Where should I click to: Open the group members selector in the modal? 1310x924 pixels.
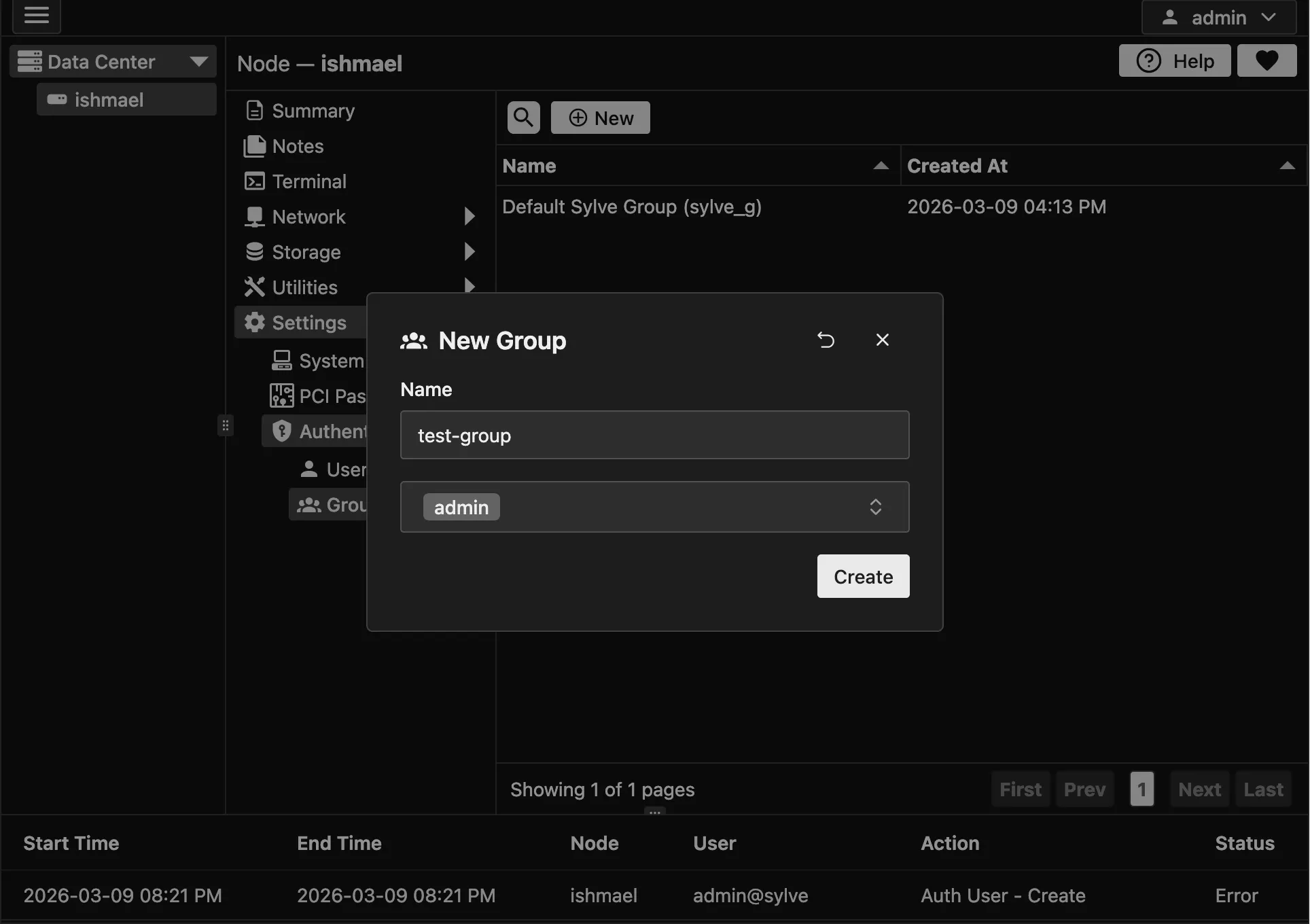pos(876,507)
